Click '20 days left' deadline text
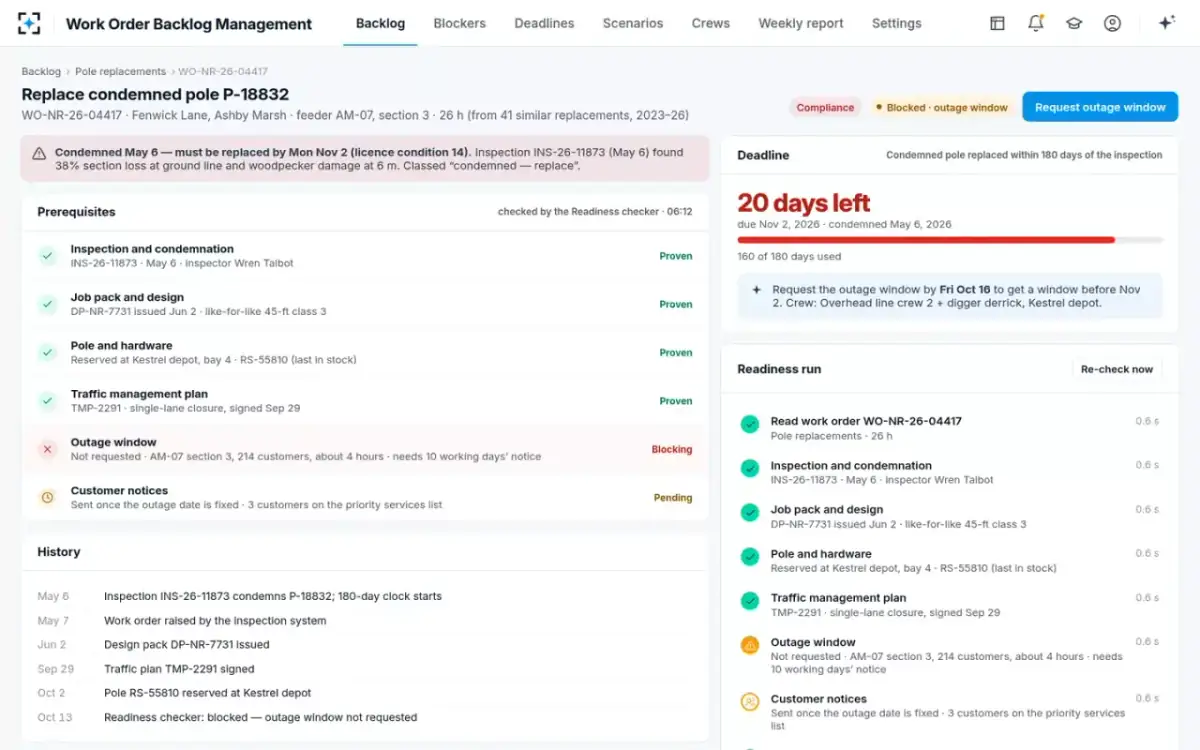1200x750 pixels. 804,203
